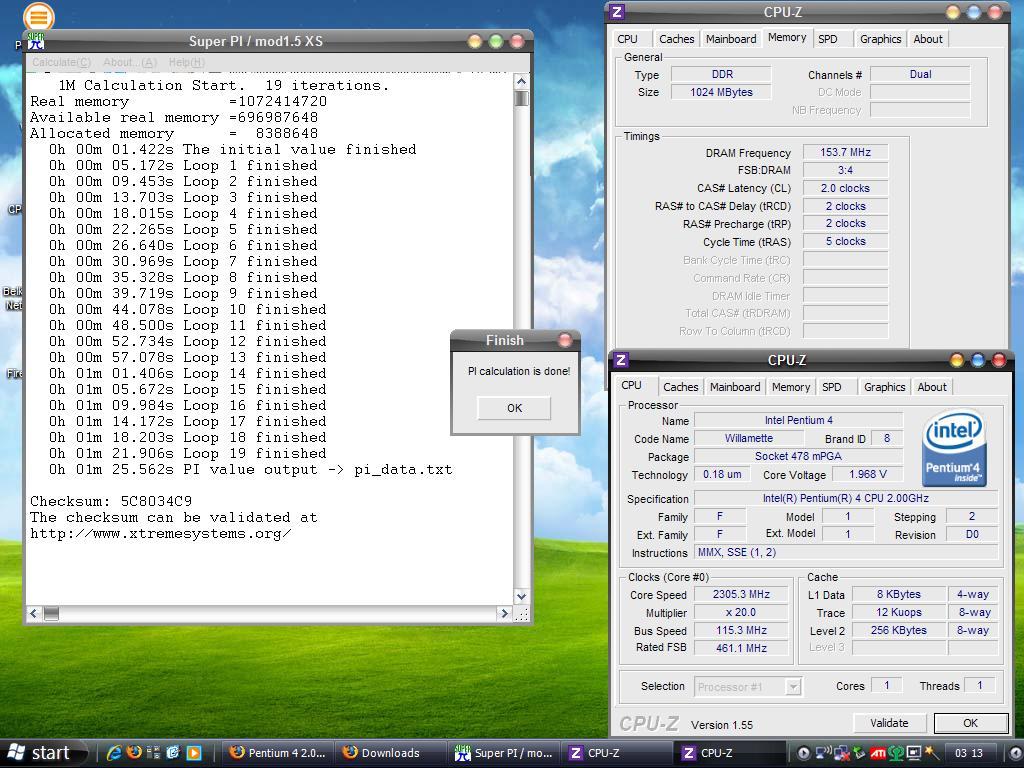1024x768 pixels.
Task: Switch to Downloads taskbar item
Action: pyautogui.click(x=391, y=753)
